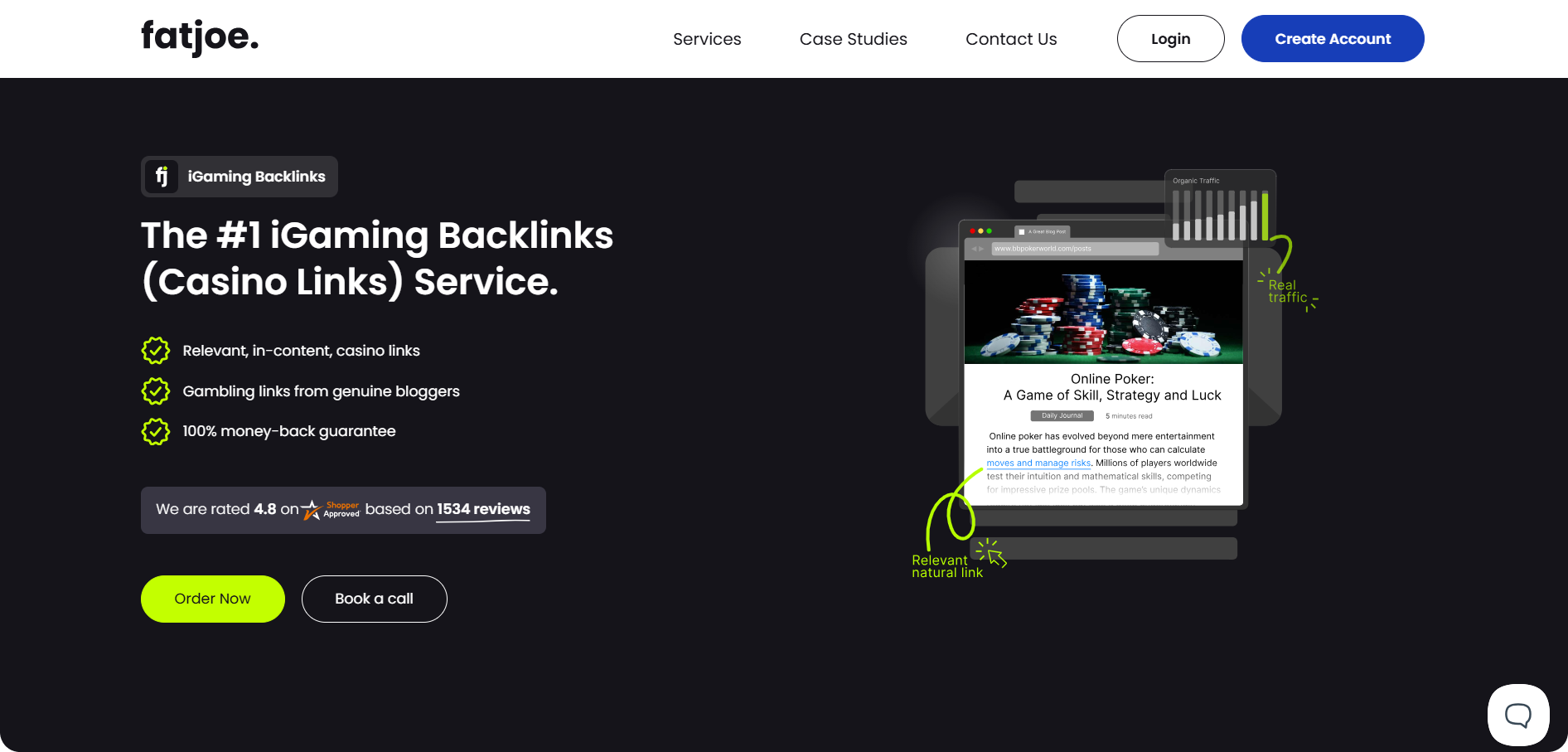Viewport: 1568px width, 752px height.
Task: Select Case Studies in the navigation
Action: 853,38
